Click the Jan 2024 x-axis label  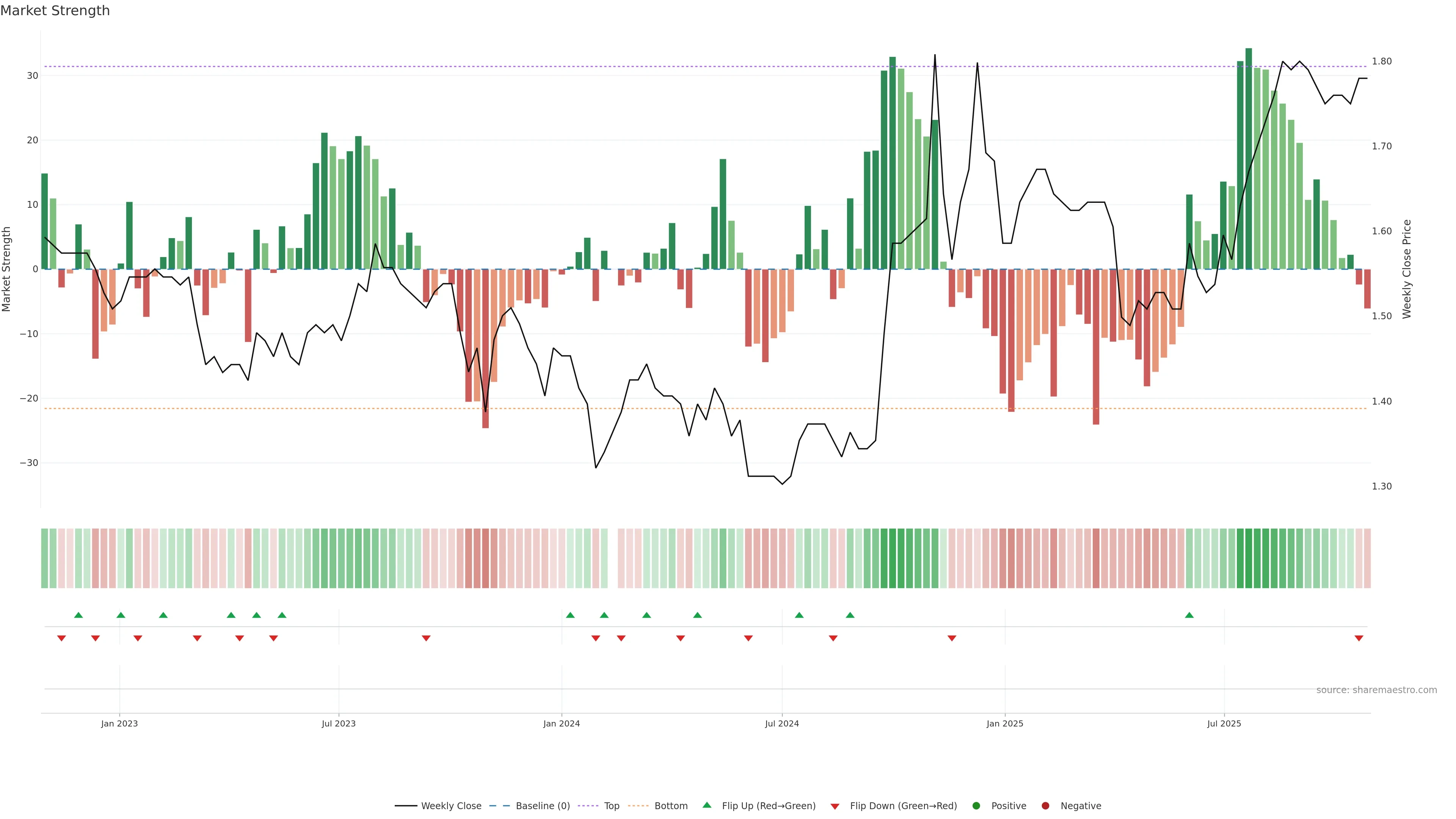pos(561,723)
